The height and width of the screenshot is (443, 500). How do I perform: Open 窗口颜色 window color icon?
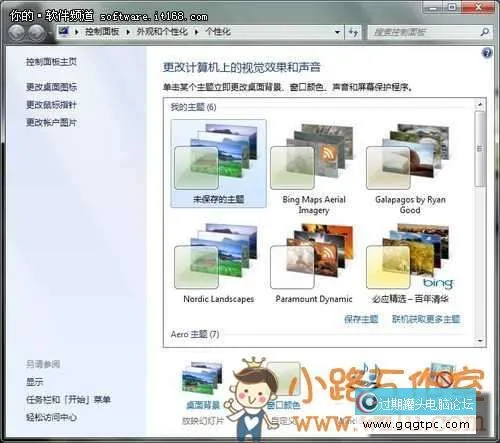click(x=283, y=378)
